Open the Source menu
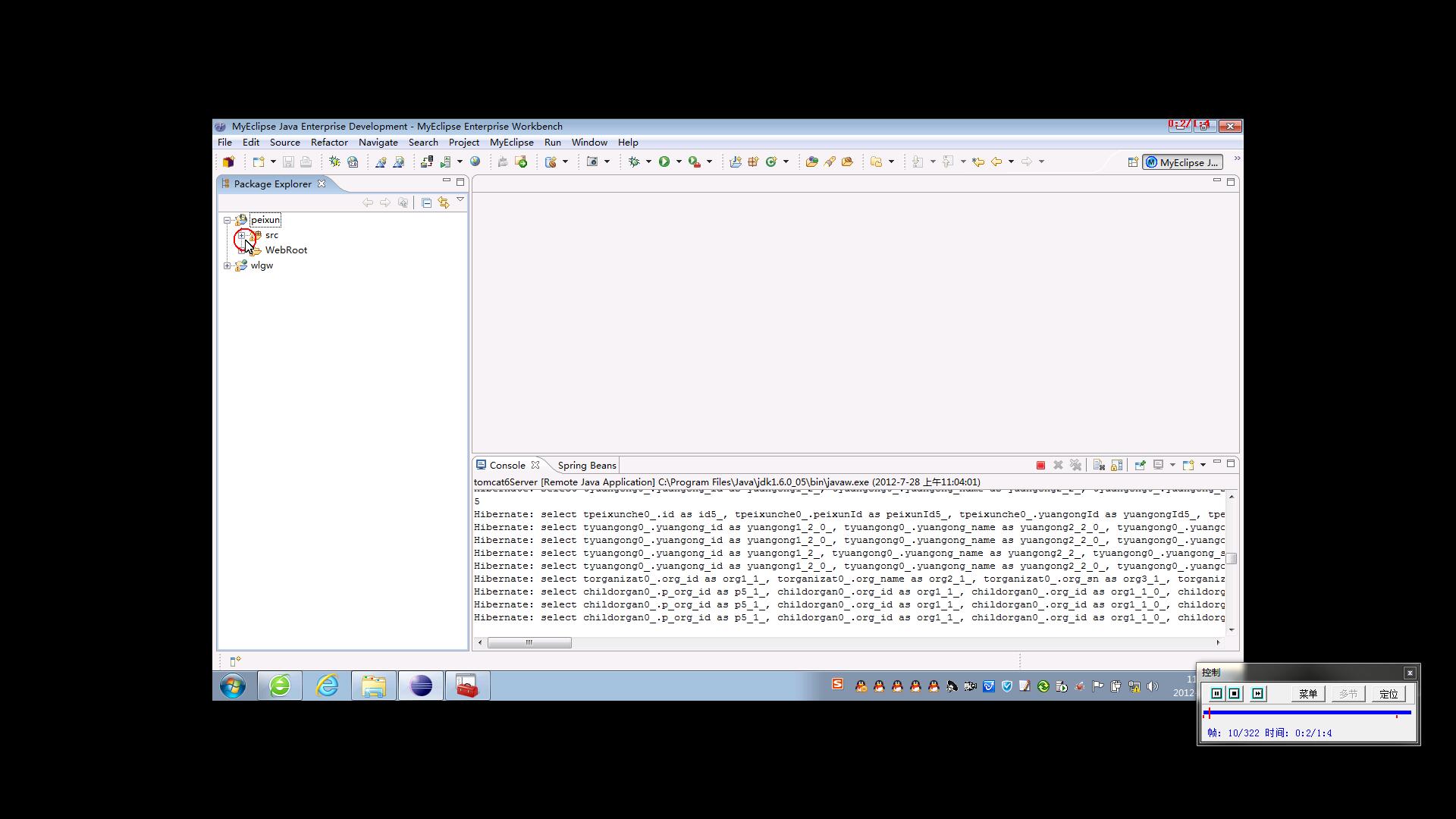 point(285,143)
